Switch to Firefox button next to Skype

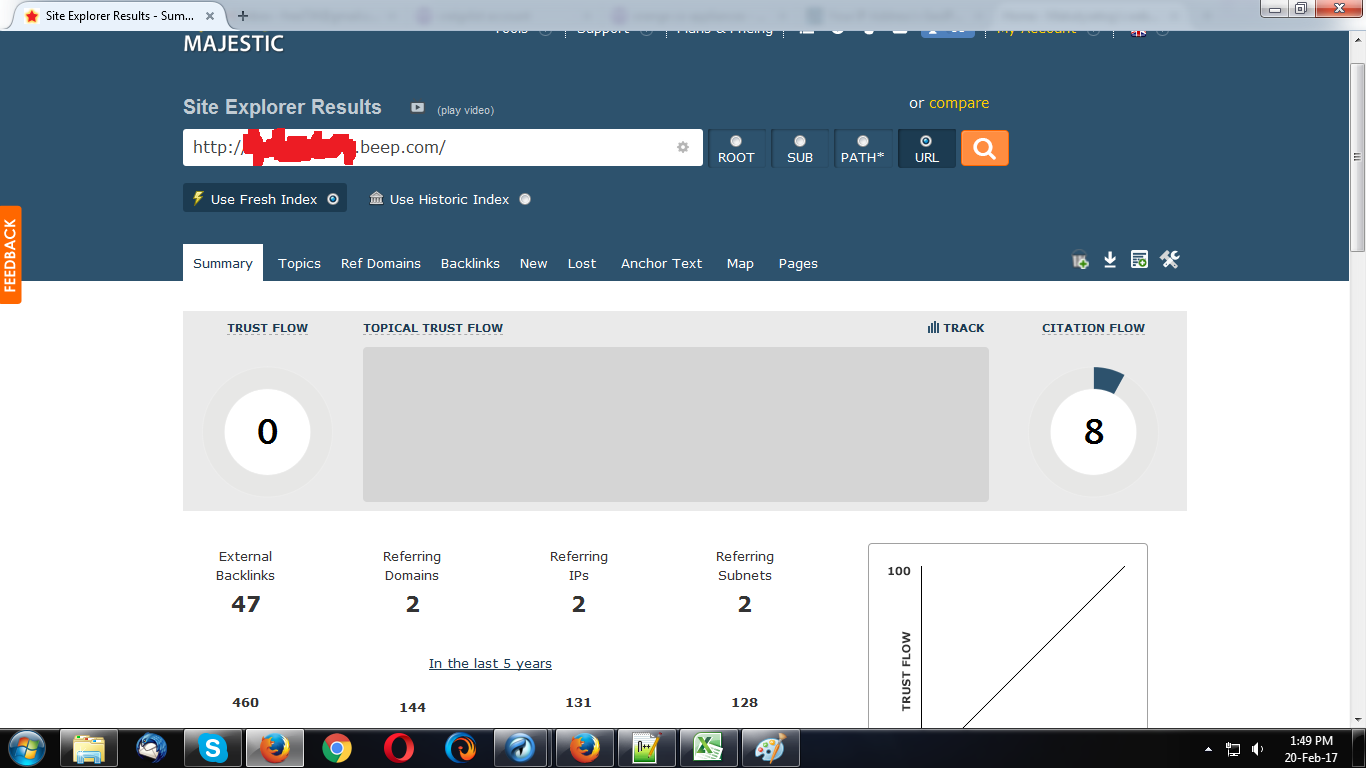(274, 748)
